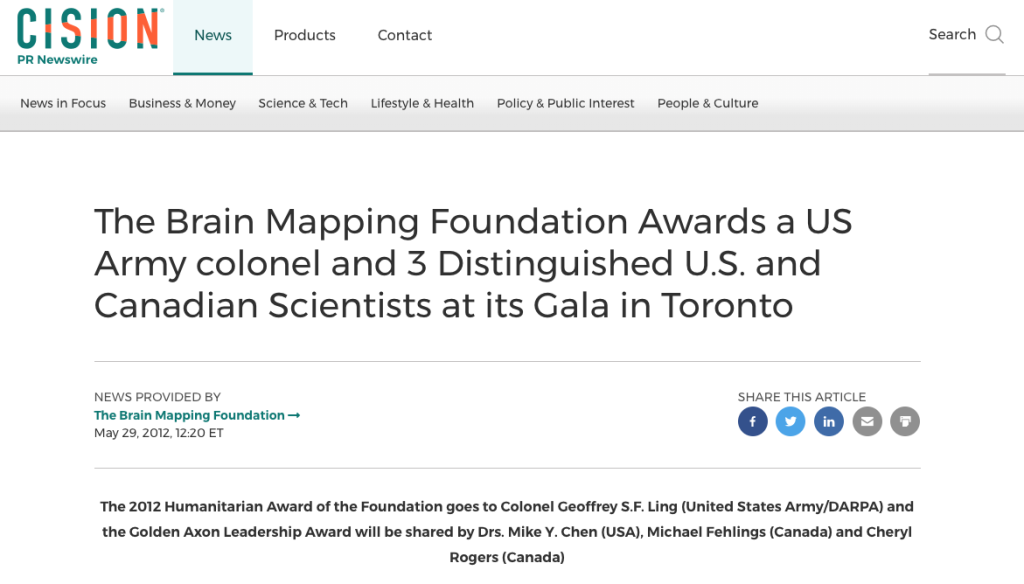Viewport: 1024px width, 584px height.
Task: Expand News in Focus category
Action: pyautogui.click(x=63, y=103)
